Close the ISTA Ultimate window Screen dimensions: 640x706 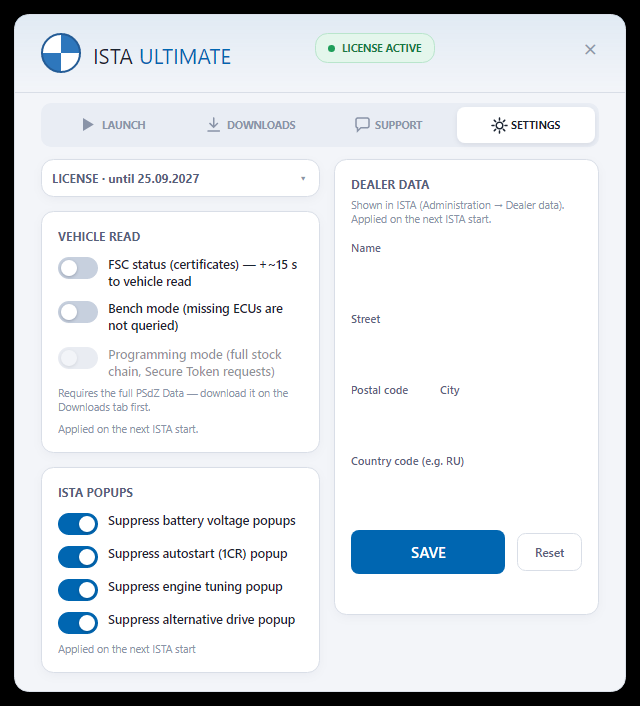pos(590,50)
